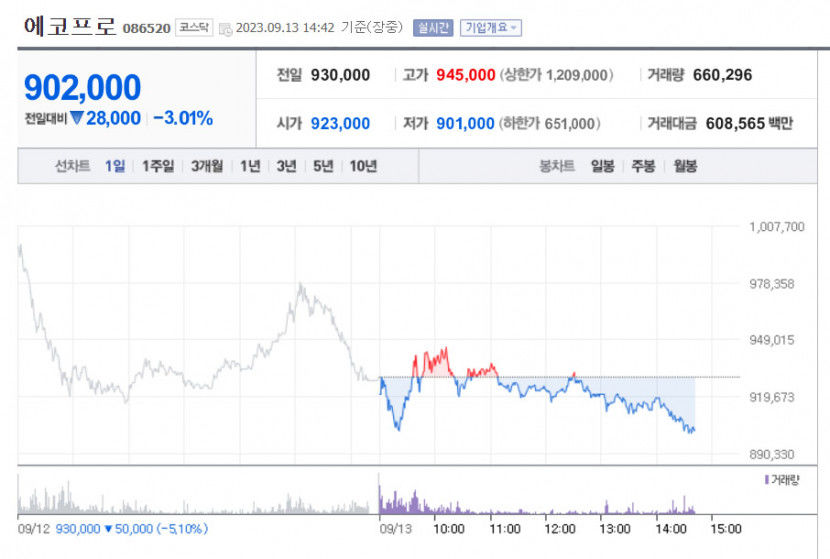Image resolution: width=830 pixels, height=559 pixels.
Task: Open the 주봉 weekly candle chart
Action: (643, 166)
